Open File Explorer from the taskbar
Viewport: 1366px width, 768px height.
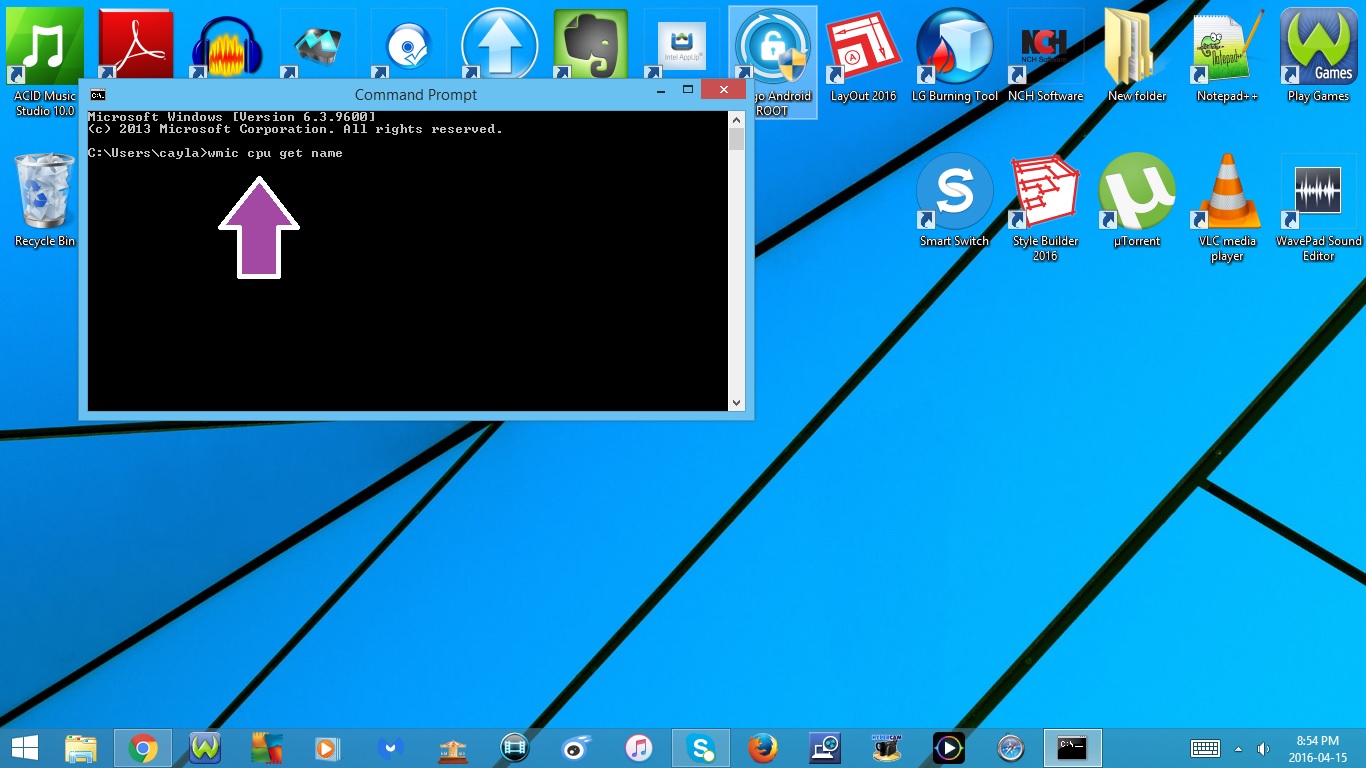(81, 747)
